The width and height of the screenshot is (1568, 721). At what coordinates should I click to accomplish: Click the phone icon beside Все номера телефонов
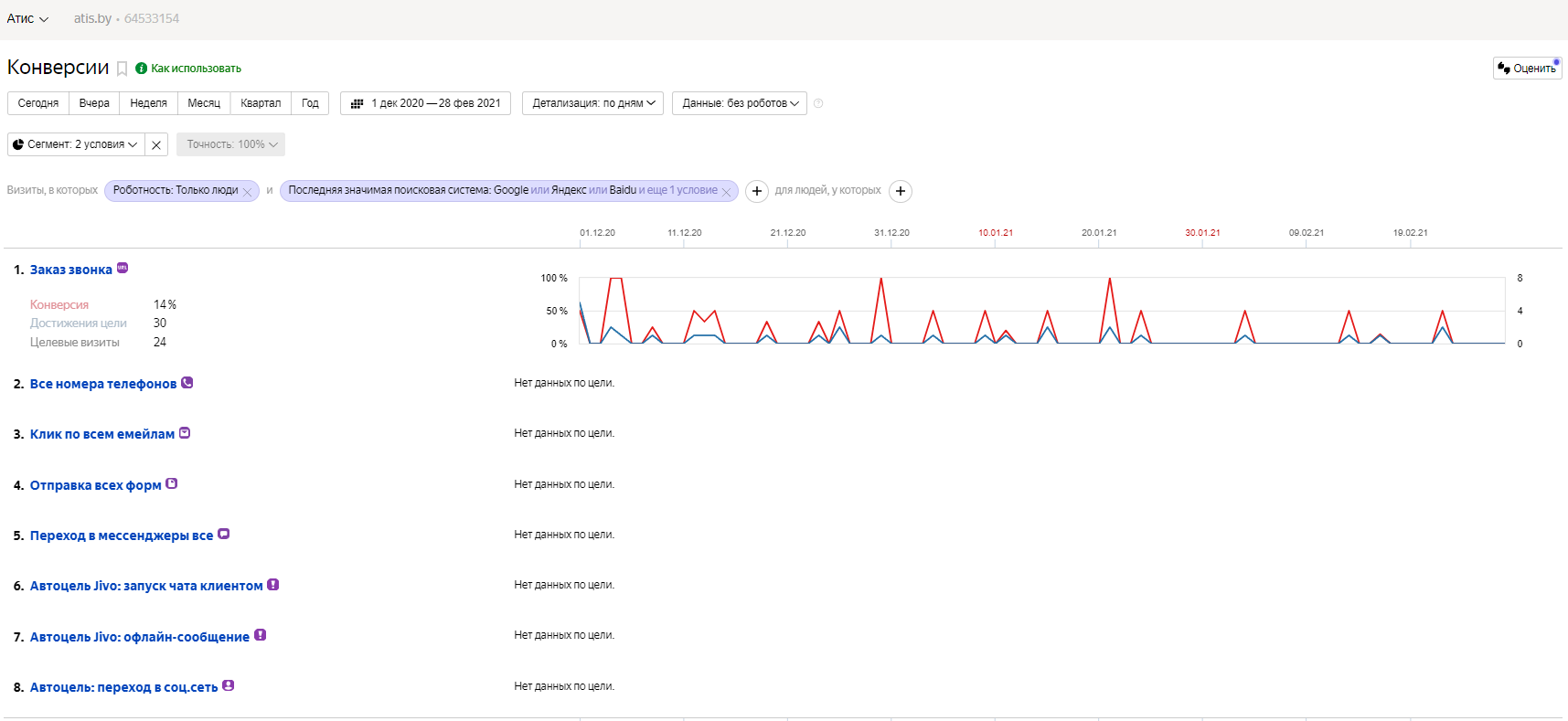[187, 382]
